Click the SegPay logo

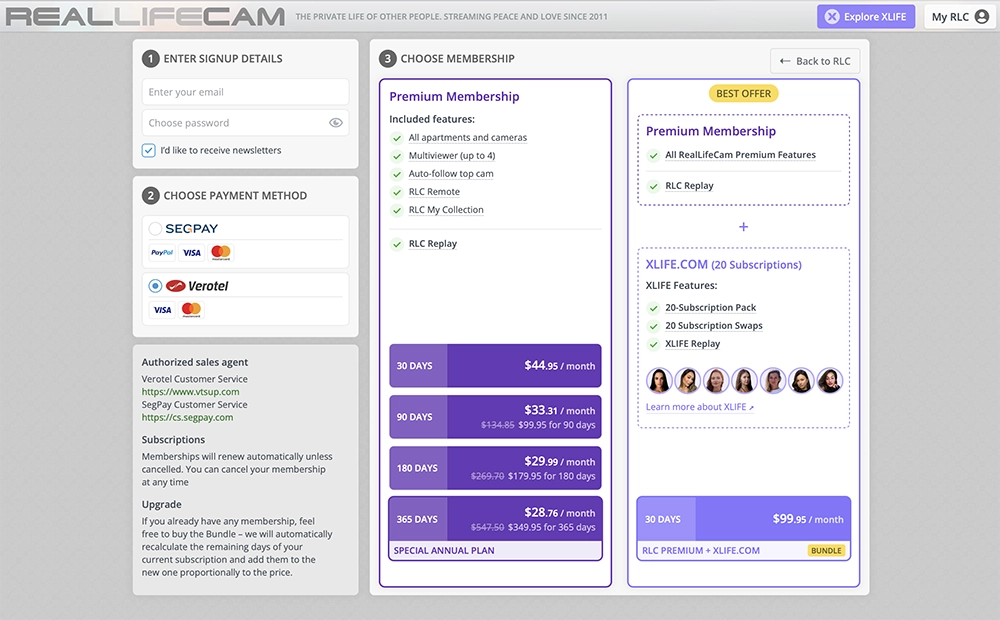pos(191,228)
